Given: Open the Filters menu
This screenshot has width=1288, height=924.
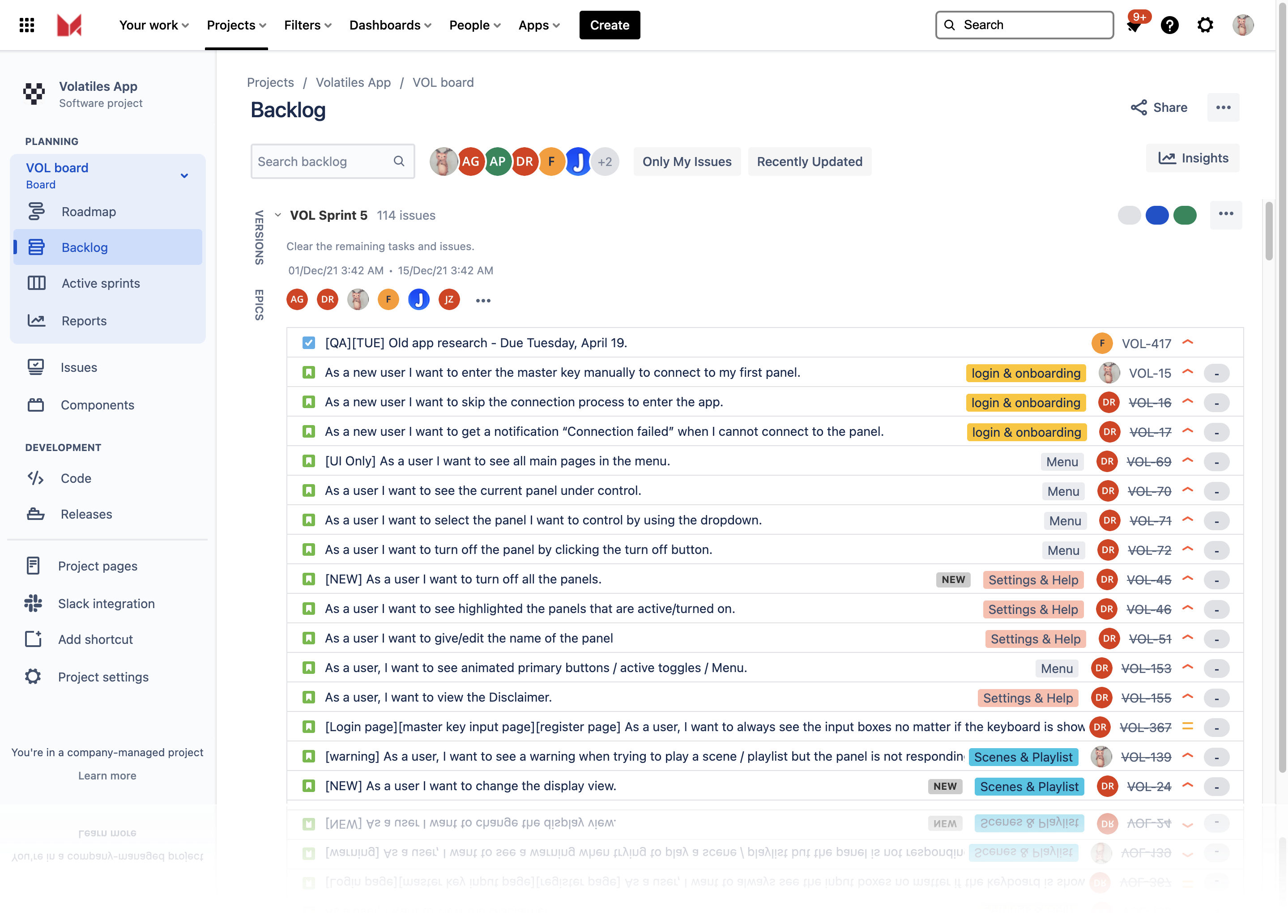Looking at the screenshot, I should pos(308,25).
